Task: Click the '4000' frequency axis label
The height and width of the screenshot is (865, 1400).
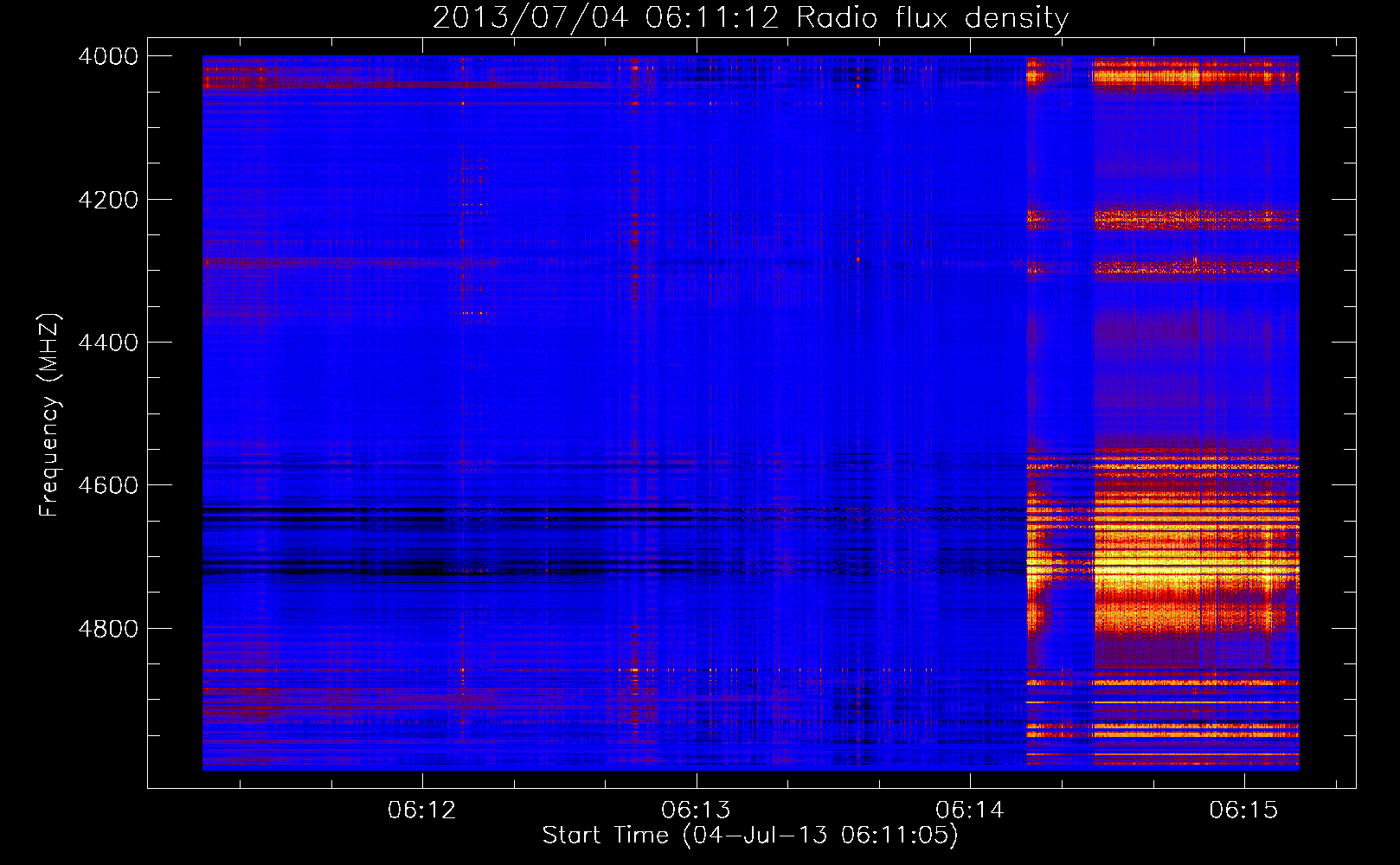Action: (x=108, y=56)
